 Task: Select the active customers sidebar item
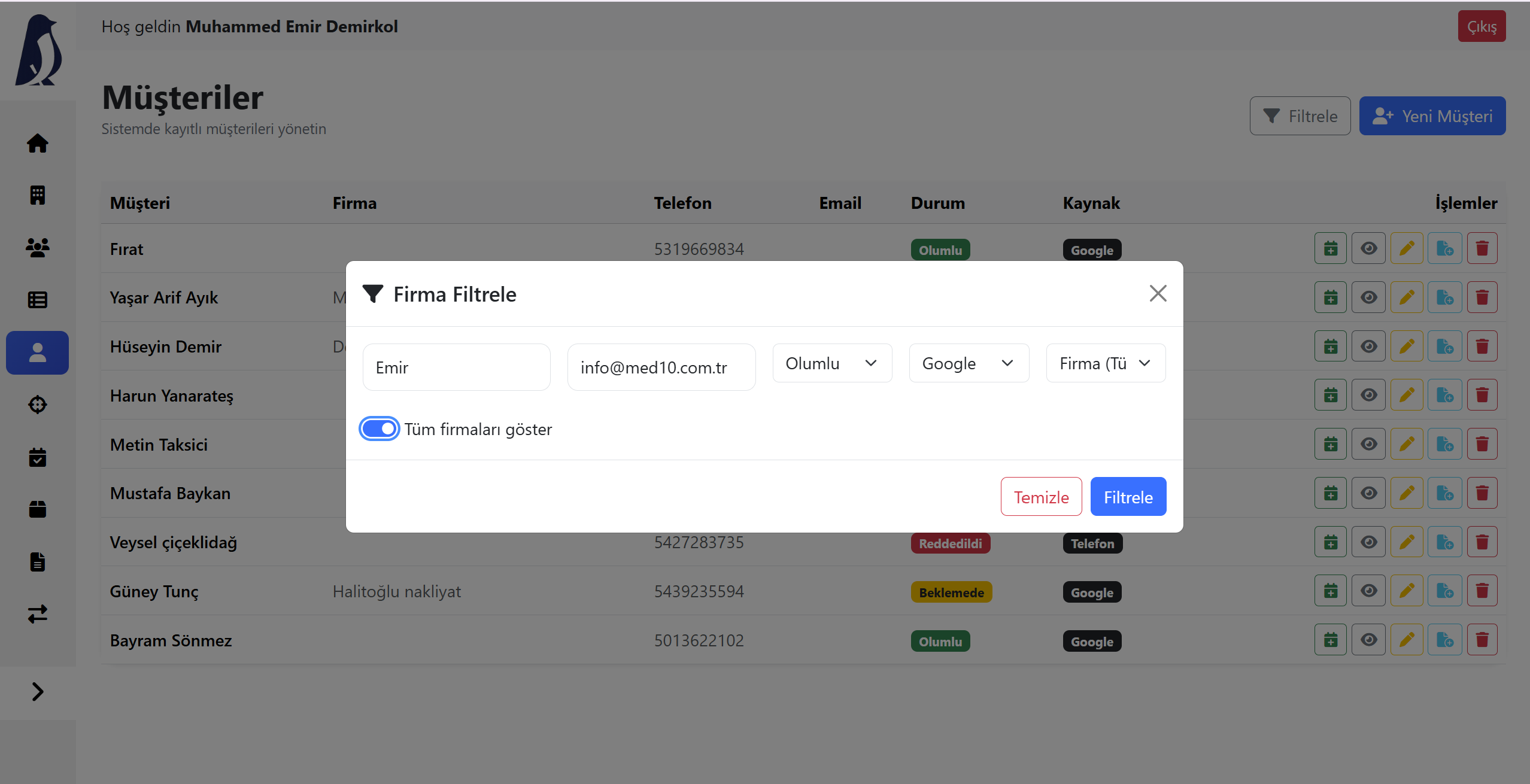[x=37, y=353]
